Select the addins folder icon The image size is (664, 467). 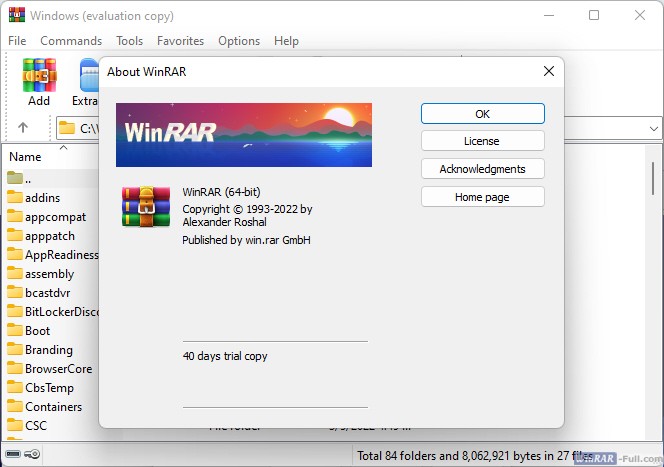[x=15, y=198]
